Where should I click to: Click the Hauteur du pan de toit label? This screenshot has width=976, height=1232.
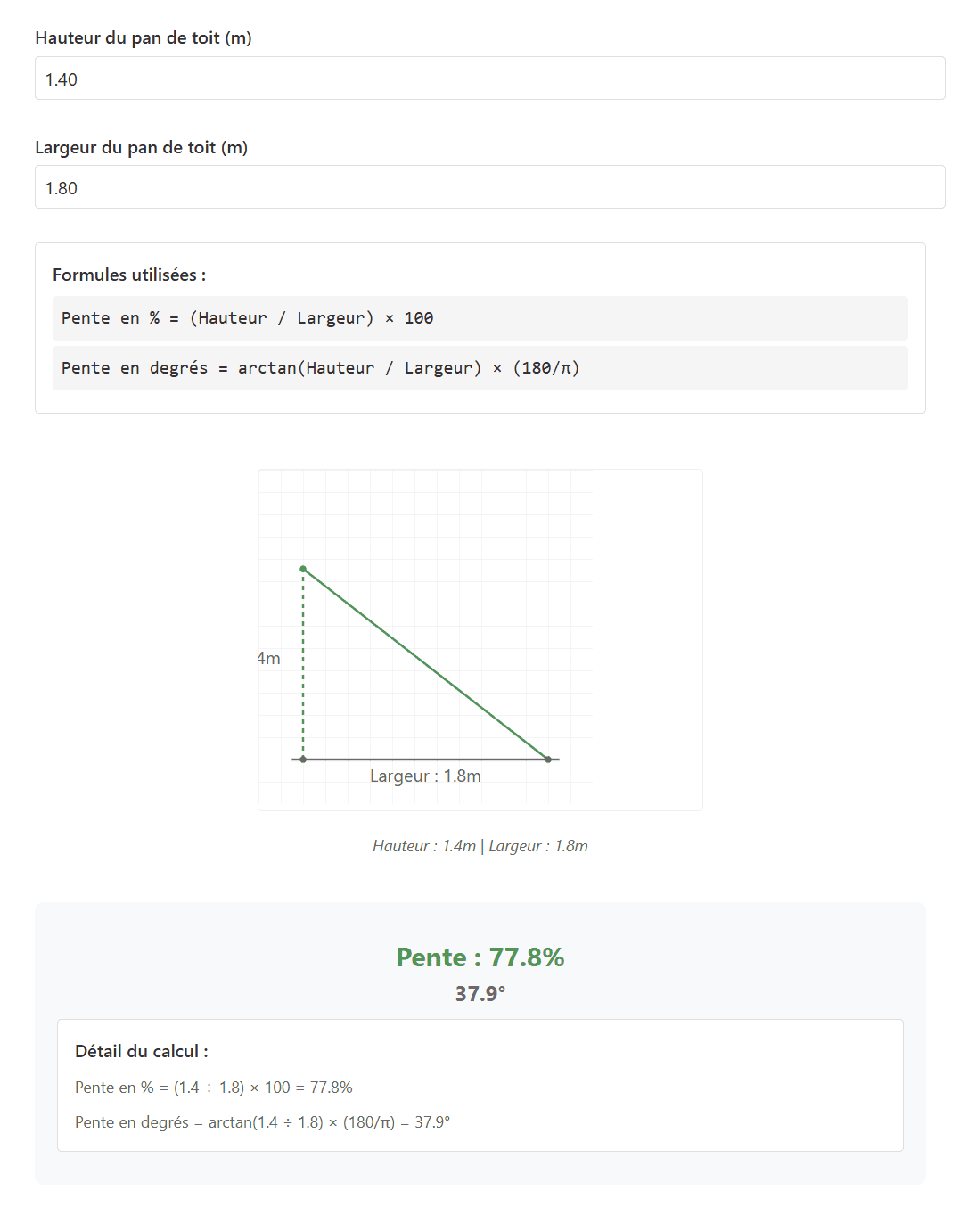tap(143, 38)
